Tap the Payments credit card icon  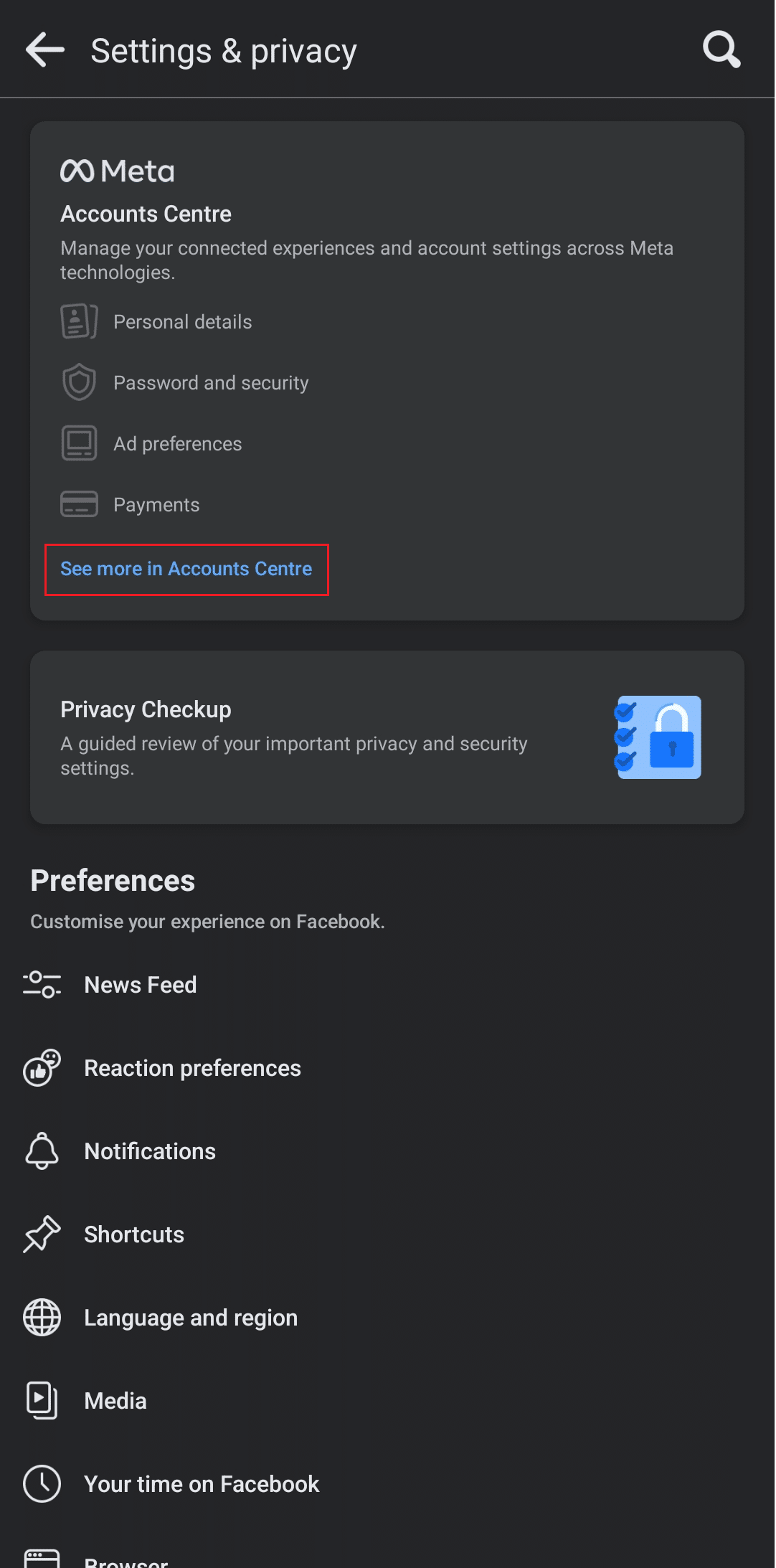[79, 504]
